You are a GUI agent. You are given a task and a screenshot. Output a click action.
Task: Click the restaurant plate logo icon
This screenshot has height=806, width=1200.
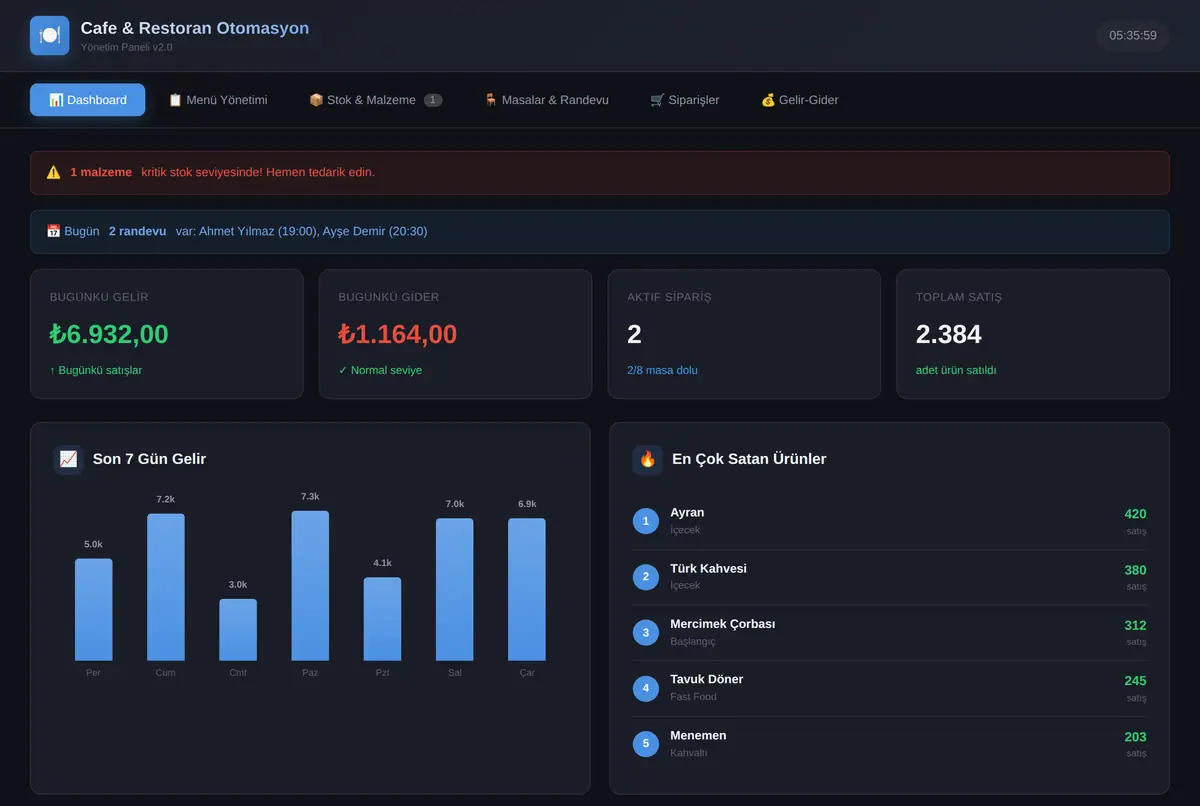tap(50, 35)
